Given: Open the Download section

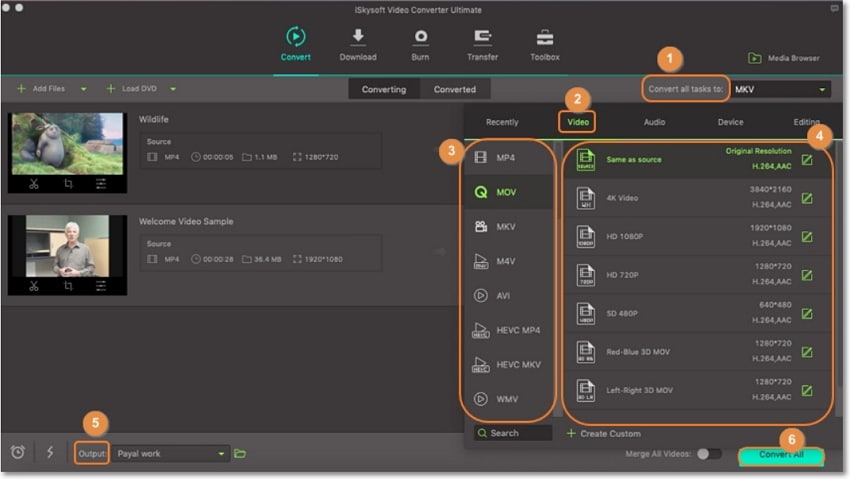Looking at the screenshot, I should [358, 44].
